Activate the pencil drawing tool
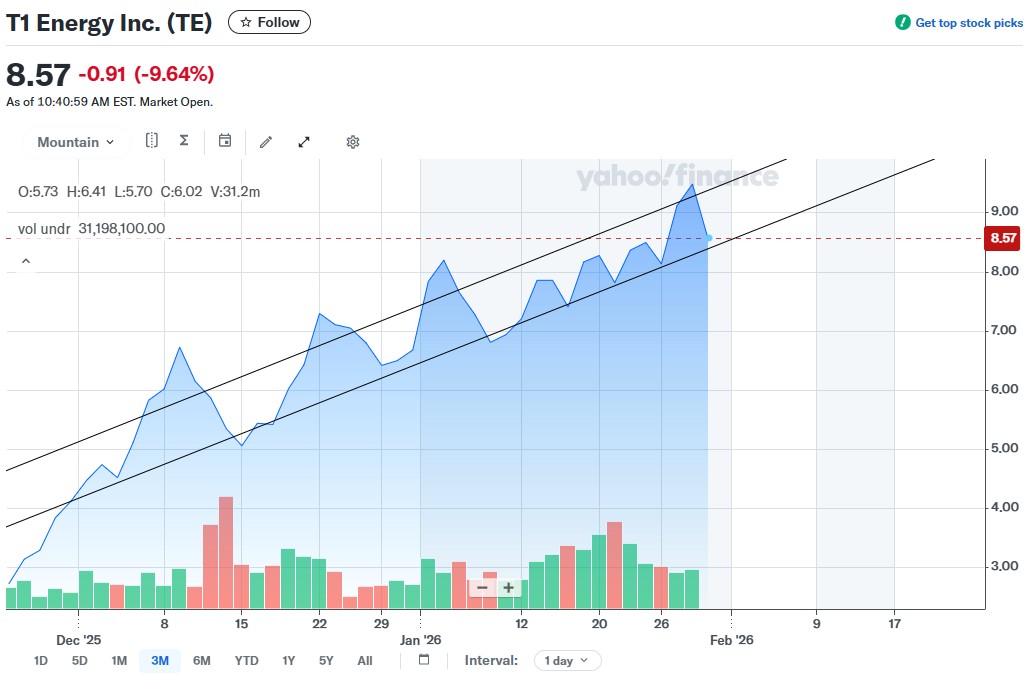Image resolution: width=1030 pixels, height=678 pixels. (x=266, y=142)
